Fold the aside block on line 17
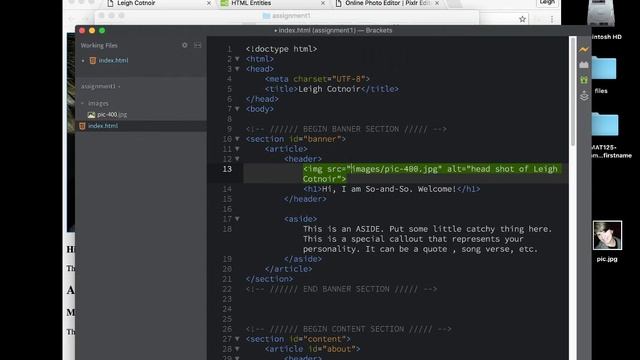 [237, 219]
